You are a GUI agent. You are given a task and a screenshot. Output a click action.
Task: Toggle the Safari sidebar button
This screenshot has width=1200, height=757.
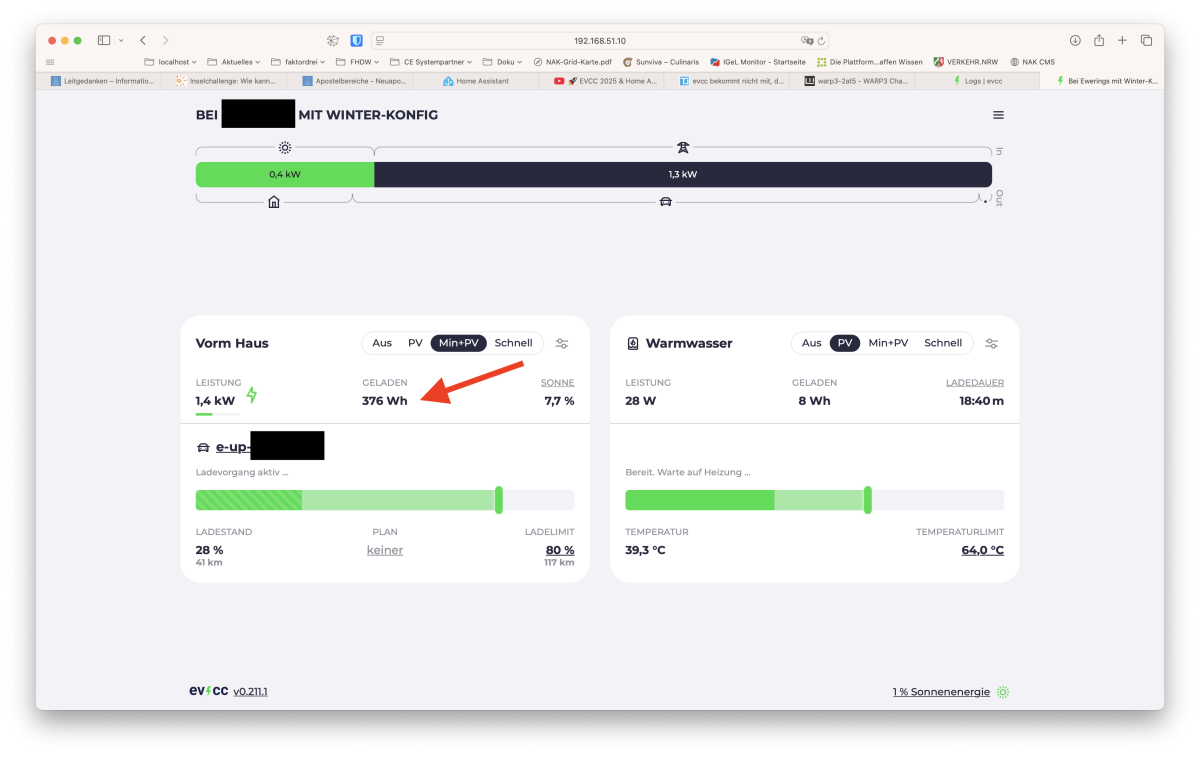[104, 41]
